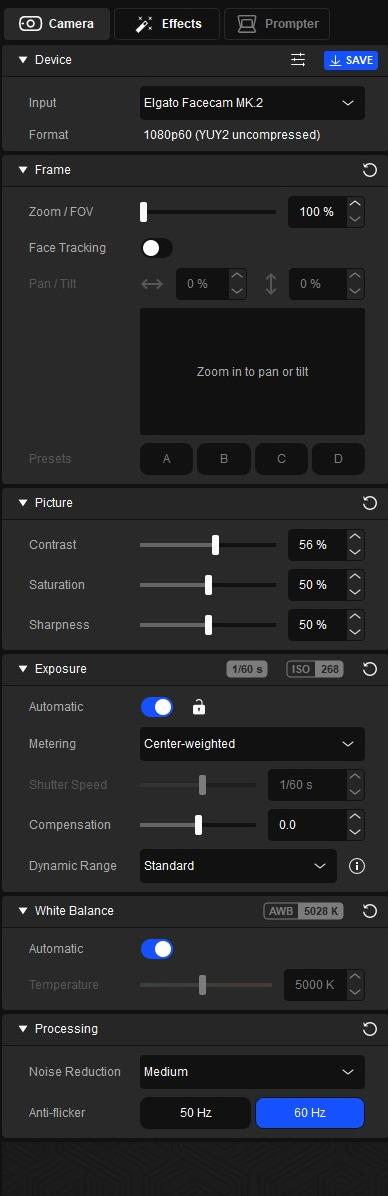Reset the Processing section settings
Screen dimensions: 388x1196
point(370,1029)
